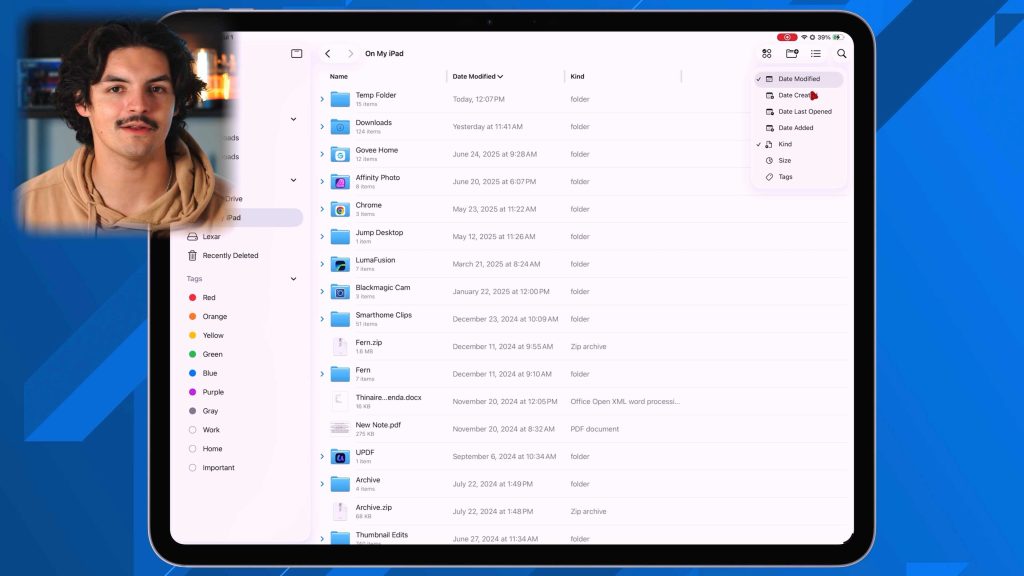Image resolution: width=1024 pixels, height=576 pixels.
Task: Create a new folder with the folder-plus icon
Action: [x=791, y=53]
